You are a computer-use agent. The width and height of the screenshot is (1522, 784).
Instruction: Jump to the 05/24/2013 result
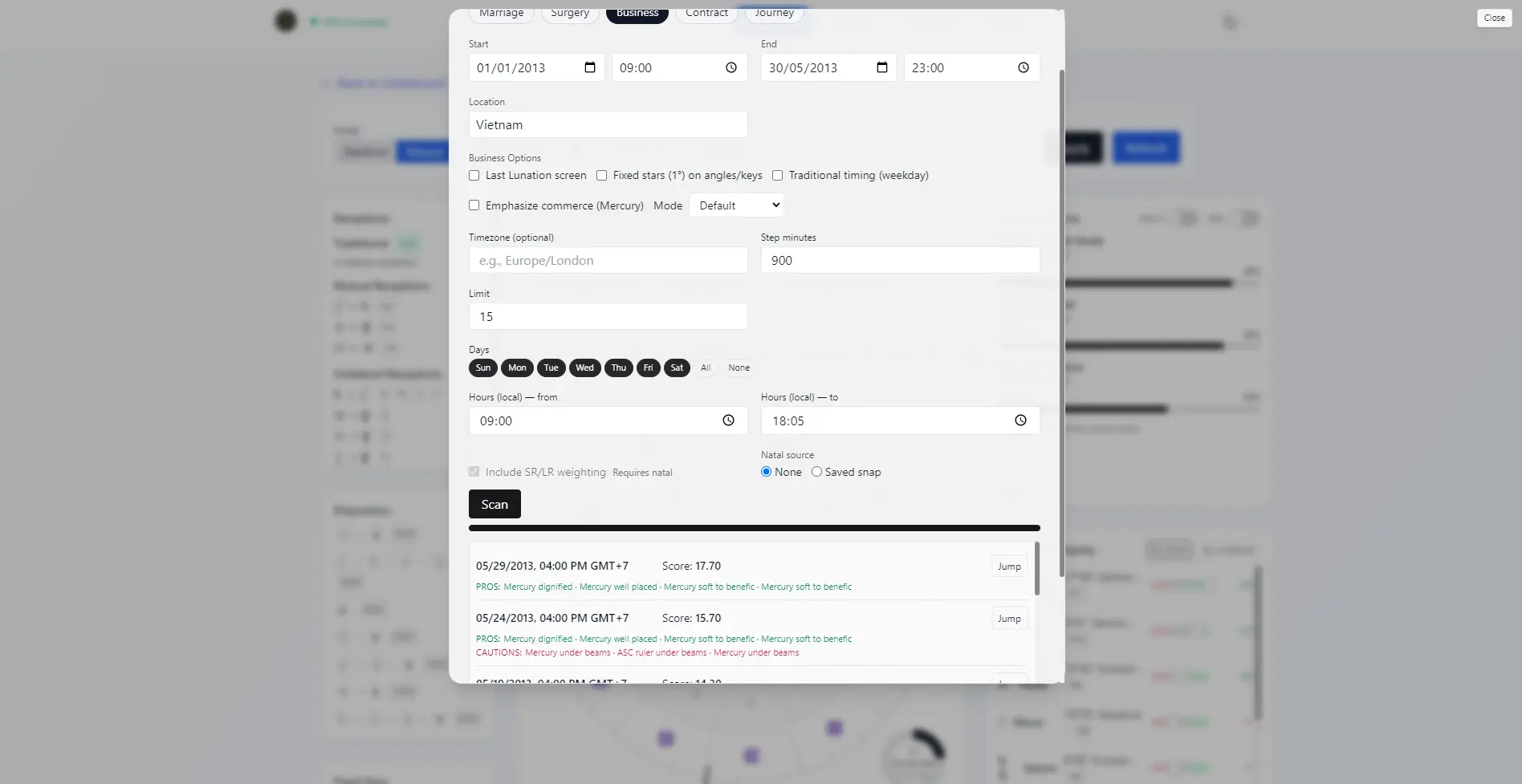pos(1009,619)
